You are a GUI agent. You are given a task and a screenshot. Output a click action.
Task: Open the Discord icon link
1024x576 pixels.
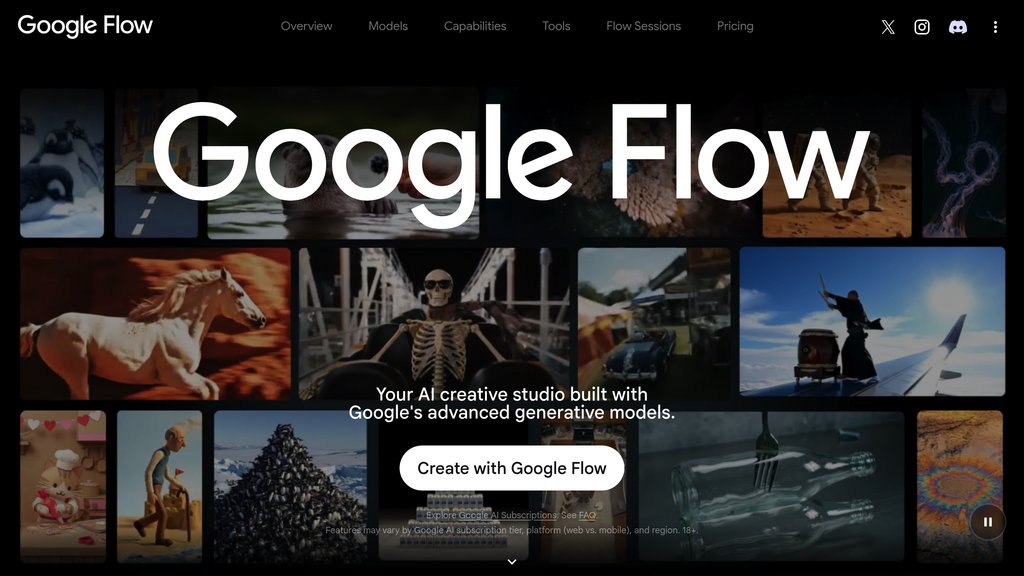957,27
